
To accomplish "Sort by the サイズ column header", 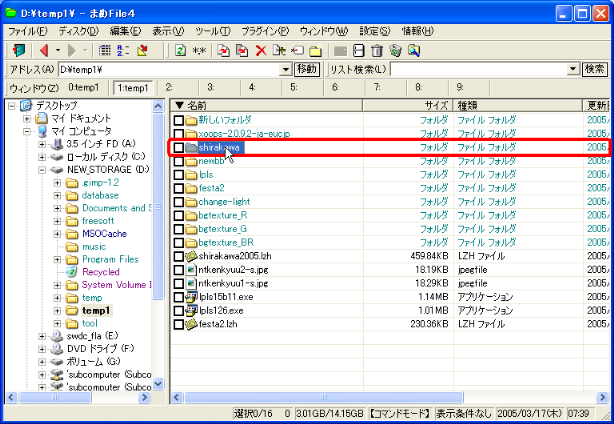I will click(435, 105).
